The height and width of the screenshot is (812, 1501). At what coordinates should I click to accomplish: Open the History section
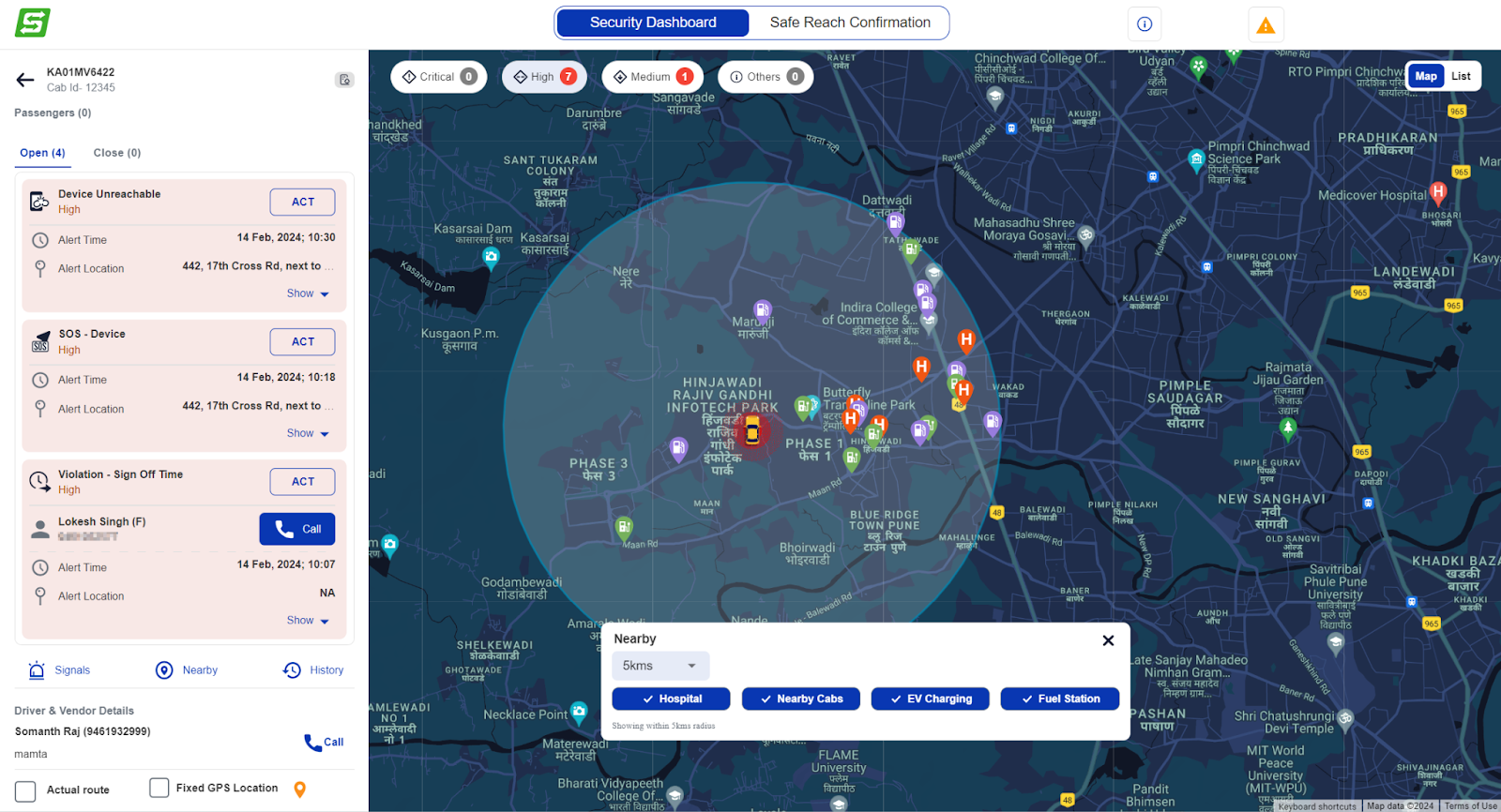click(313, 670)
